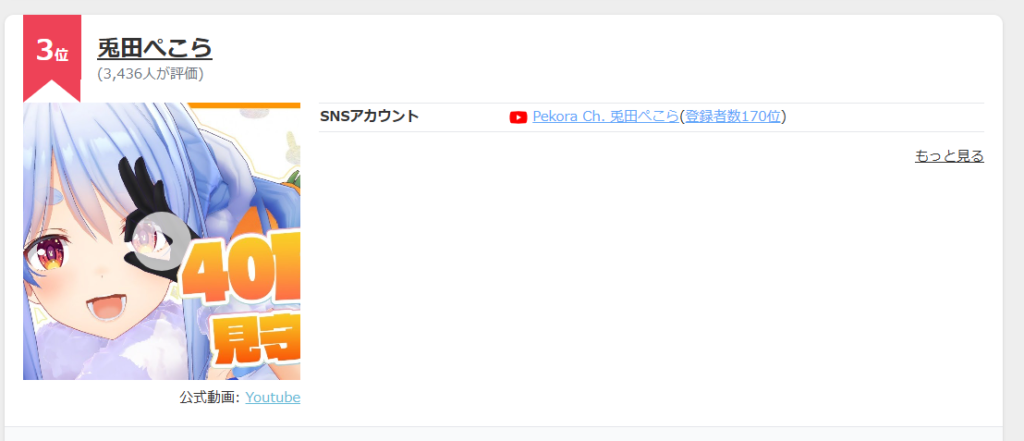Click the SNSアカウント row label
The image size is (1024, 441).
click(x=369, y=117)
